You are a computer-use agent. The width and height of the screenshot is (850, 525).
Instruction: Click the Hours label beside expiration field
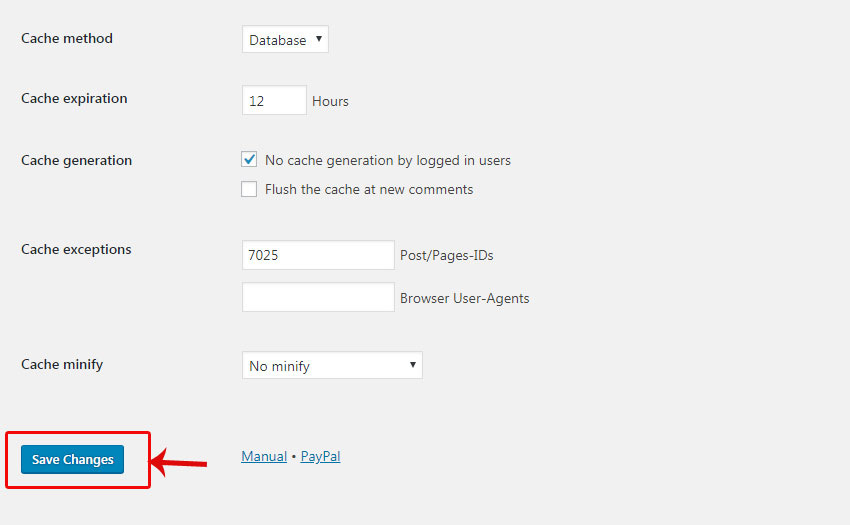[330, 101]
